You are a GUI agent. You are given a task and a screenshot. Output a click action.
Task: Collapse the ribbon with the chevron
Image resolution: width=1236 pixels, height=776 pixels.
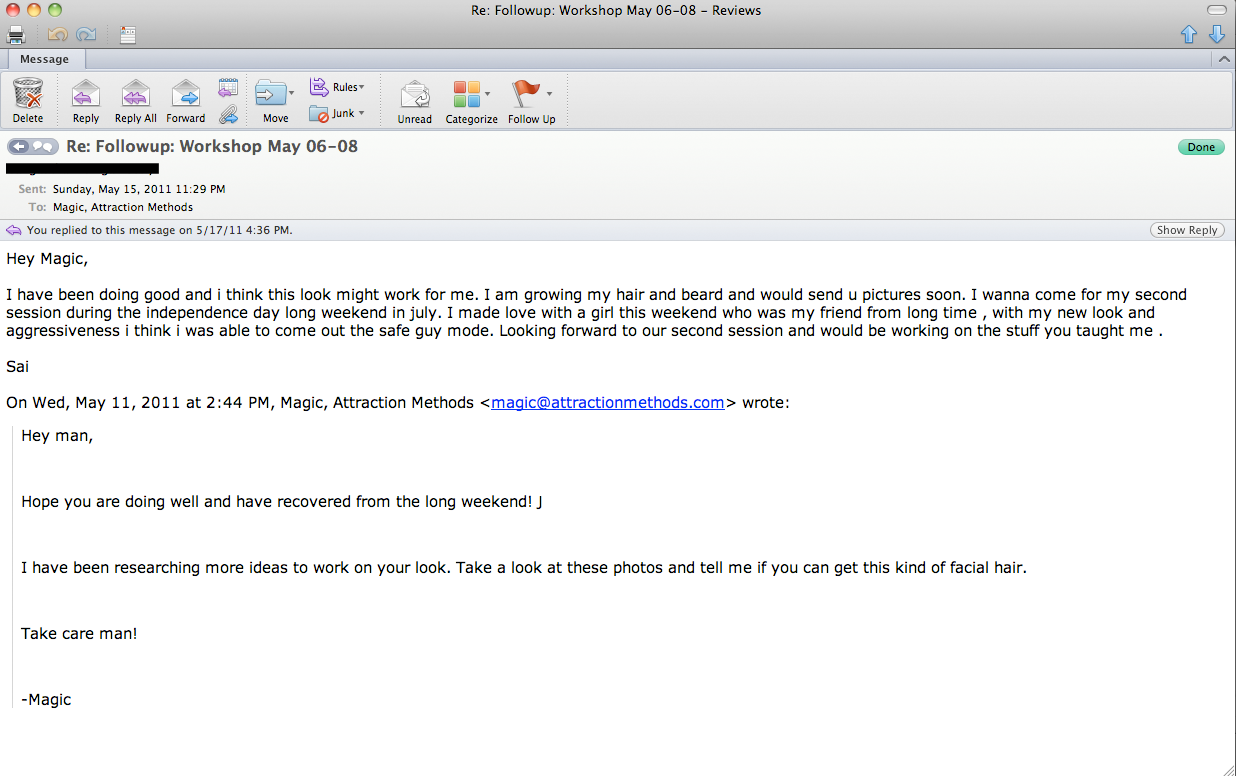1224,60
